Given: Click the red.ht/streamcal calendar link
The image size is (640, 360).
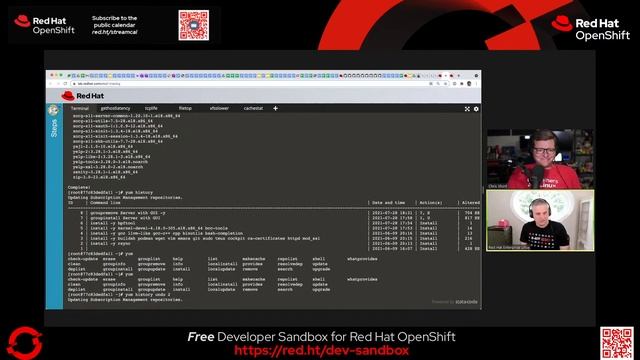Looking at the screenshot, I should click(x=114, y=32).
